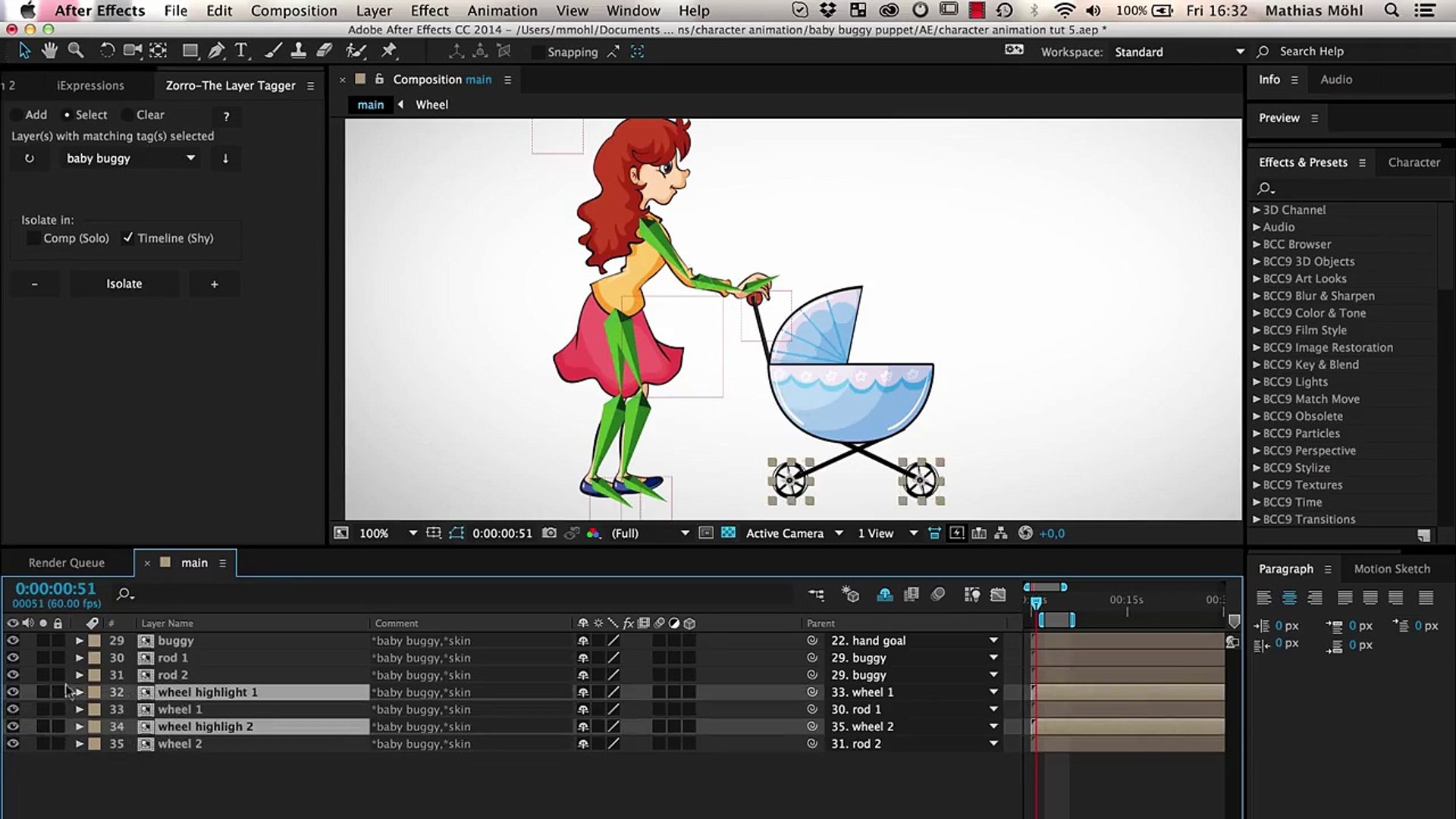Enable the Snapping checkbox

tap(538, 52)
